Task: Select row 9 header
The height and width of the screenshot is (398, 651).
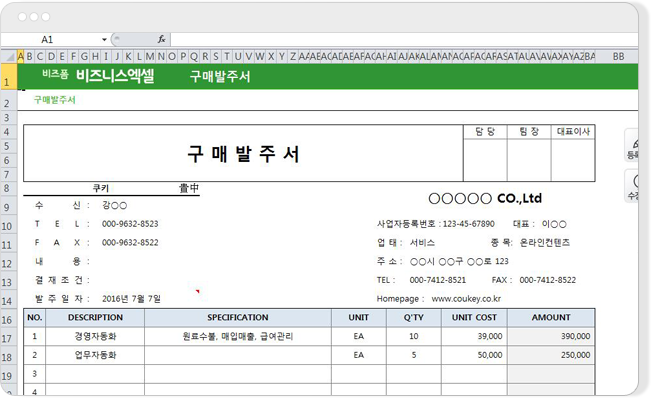Action: point(8,206)
